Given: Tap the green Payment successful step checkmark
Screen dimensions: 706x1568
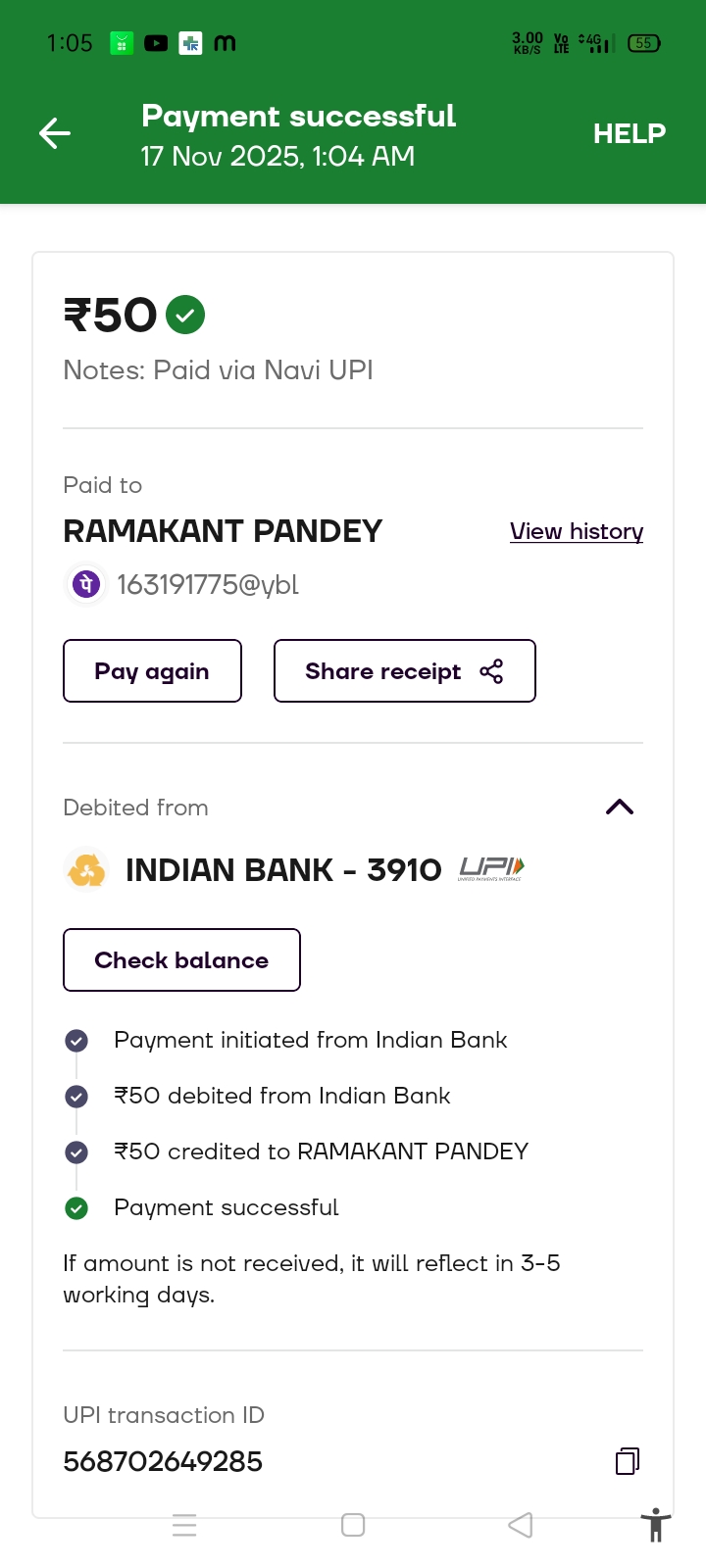Looking at the screenshot, I should coord(76,1208).
